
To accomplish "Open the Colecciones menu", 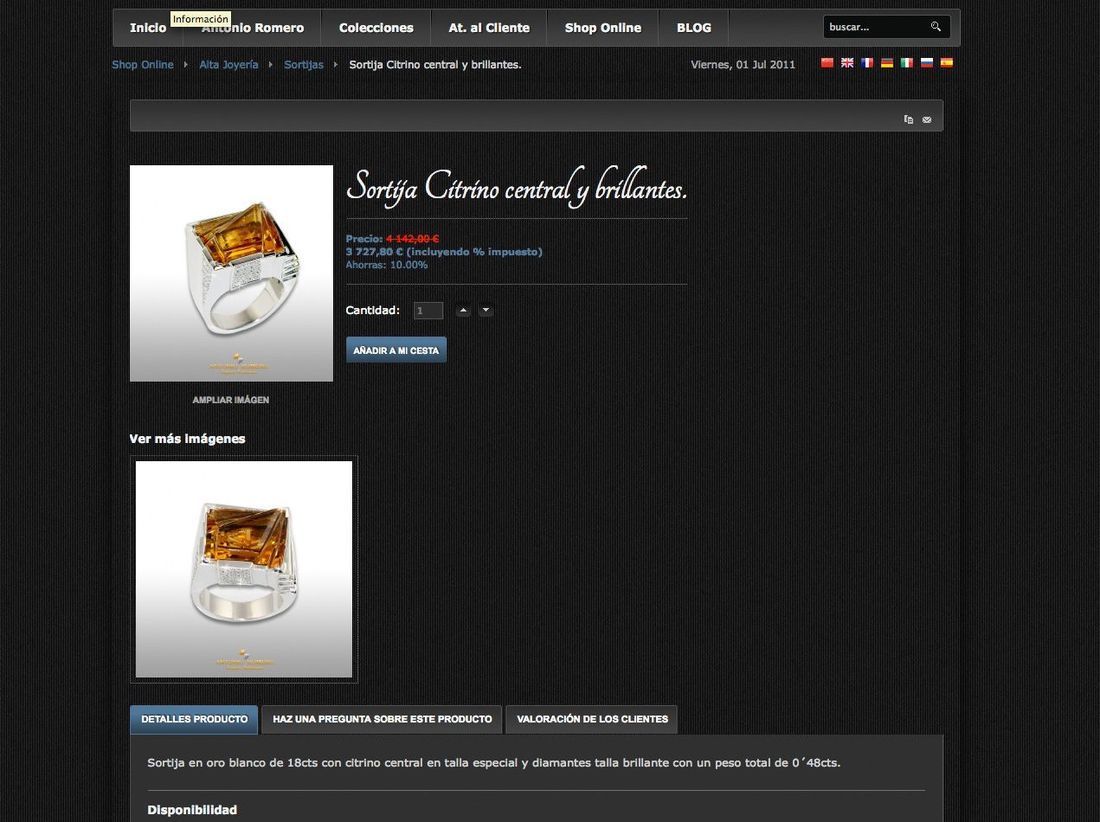I will [x=376, y=28].
